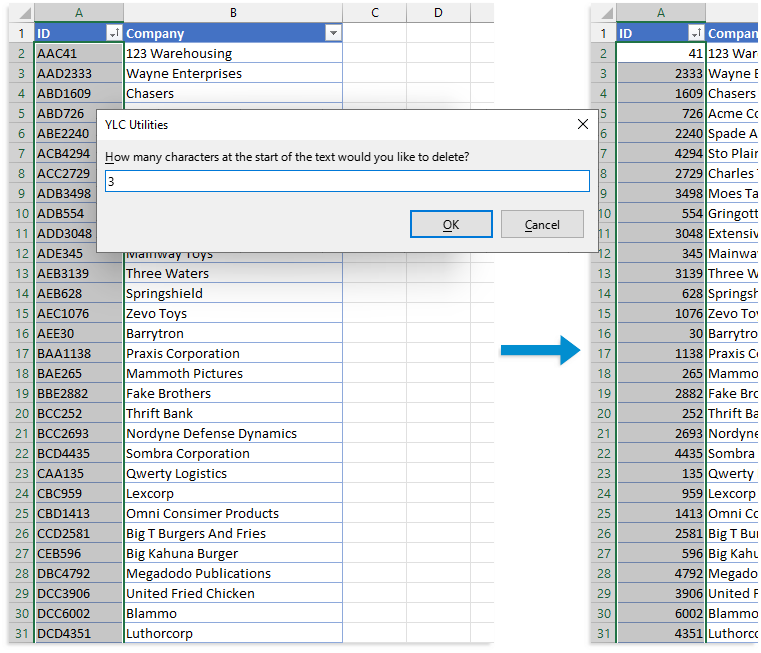
Task: Select cell with value 30 in right sheet
Action: [x=661, y=334]
